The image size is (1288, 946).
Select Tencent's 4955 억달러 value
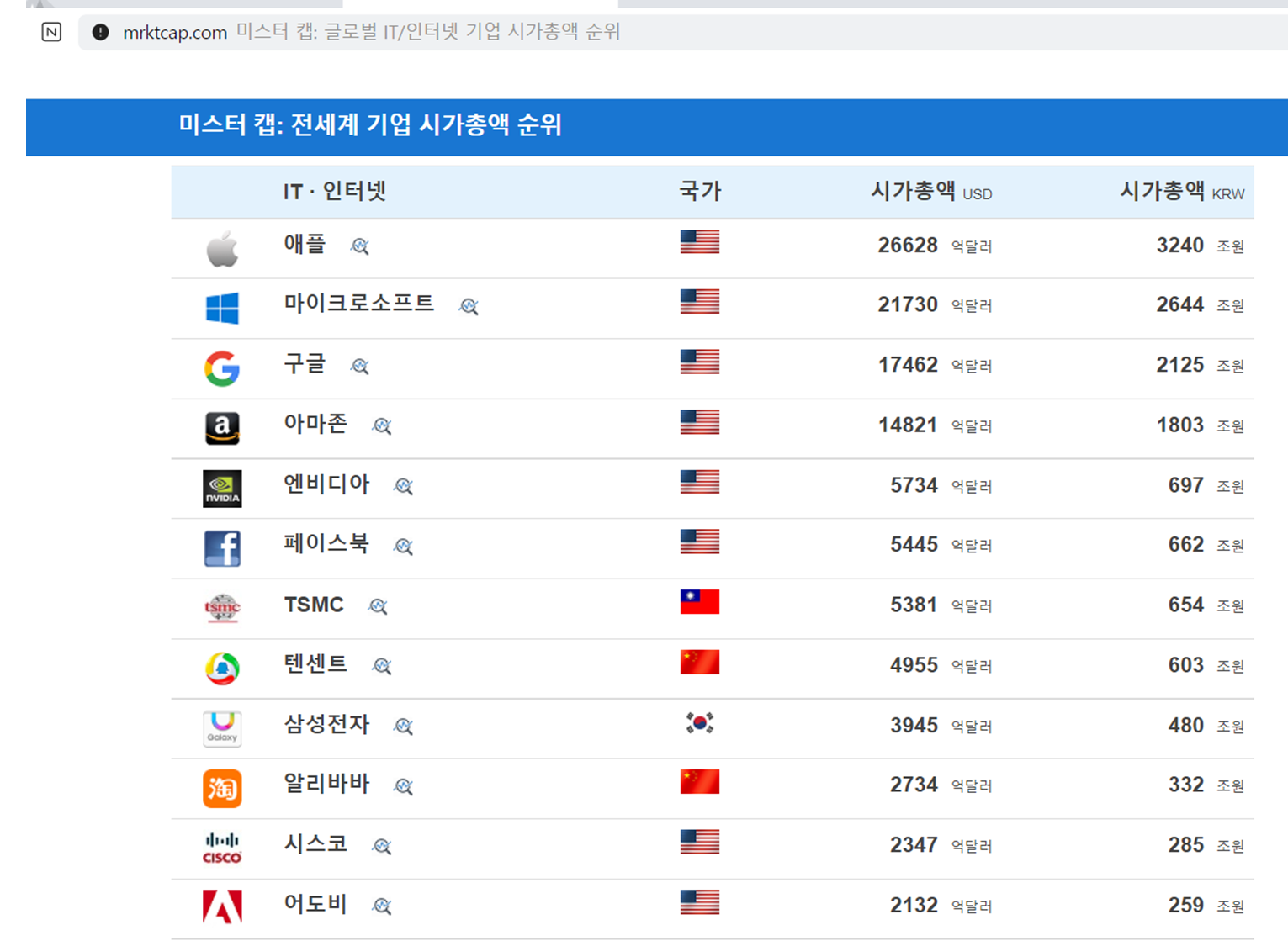(941, 666)
